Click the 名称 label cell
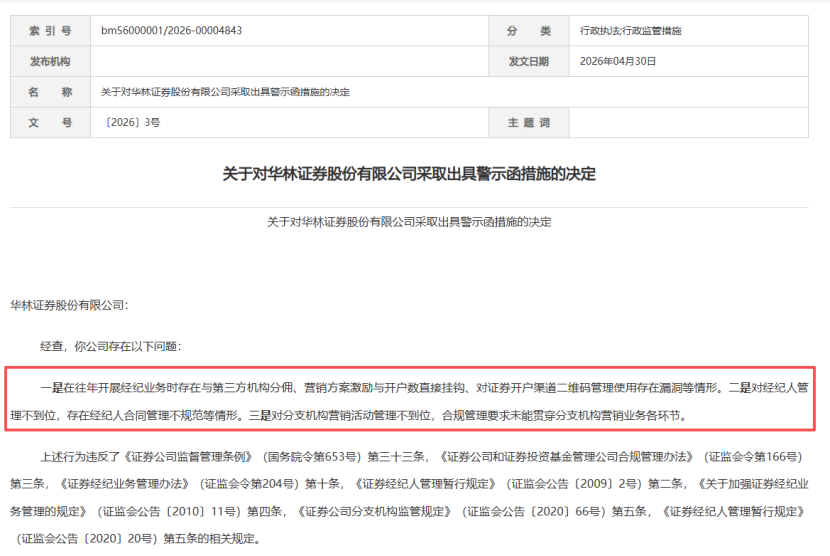This screenshot has height=556, width=830. tap(50, 92)
